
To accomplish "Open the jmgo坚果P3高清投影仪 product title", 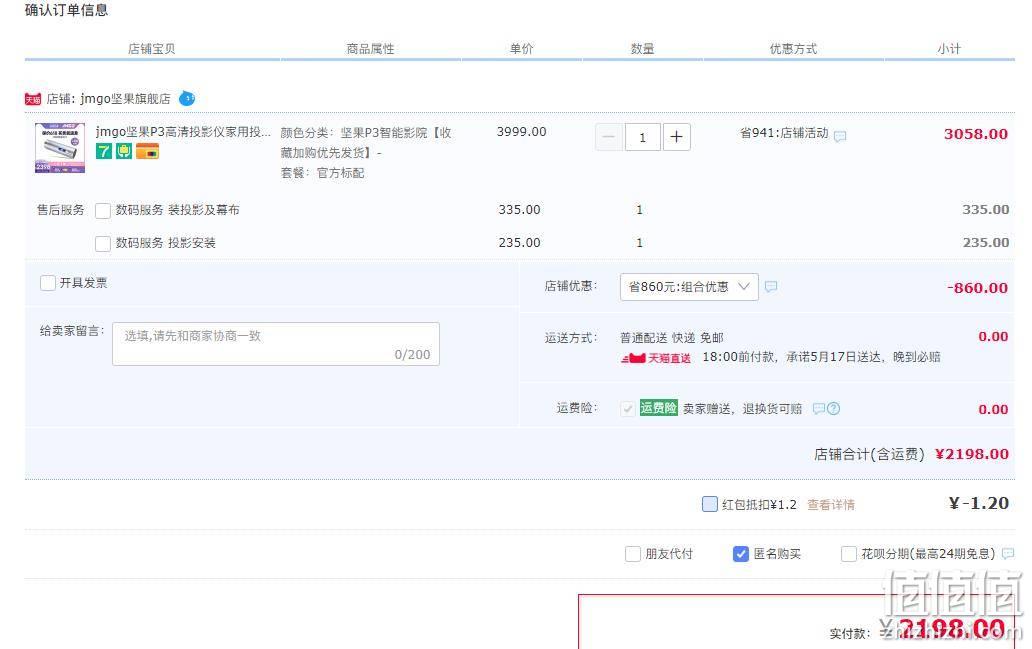I will pyautogui.click(x=183, y=132).
